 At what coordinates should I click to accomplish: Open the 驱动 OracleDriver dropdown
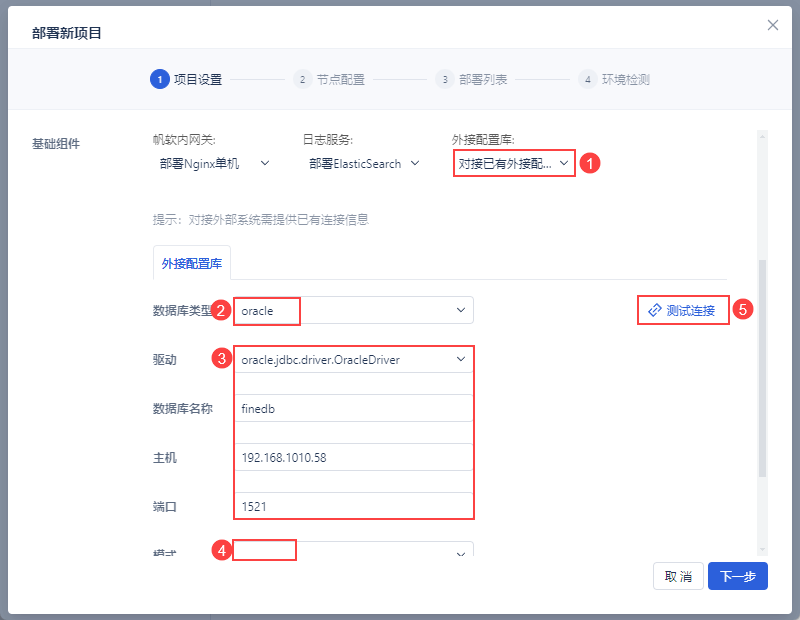pos(461,359)
